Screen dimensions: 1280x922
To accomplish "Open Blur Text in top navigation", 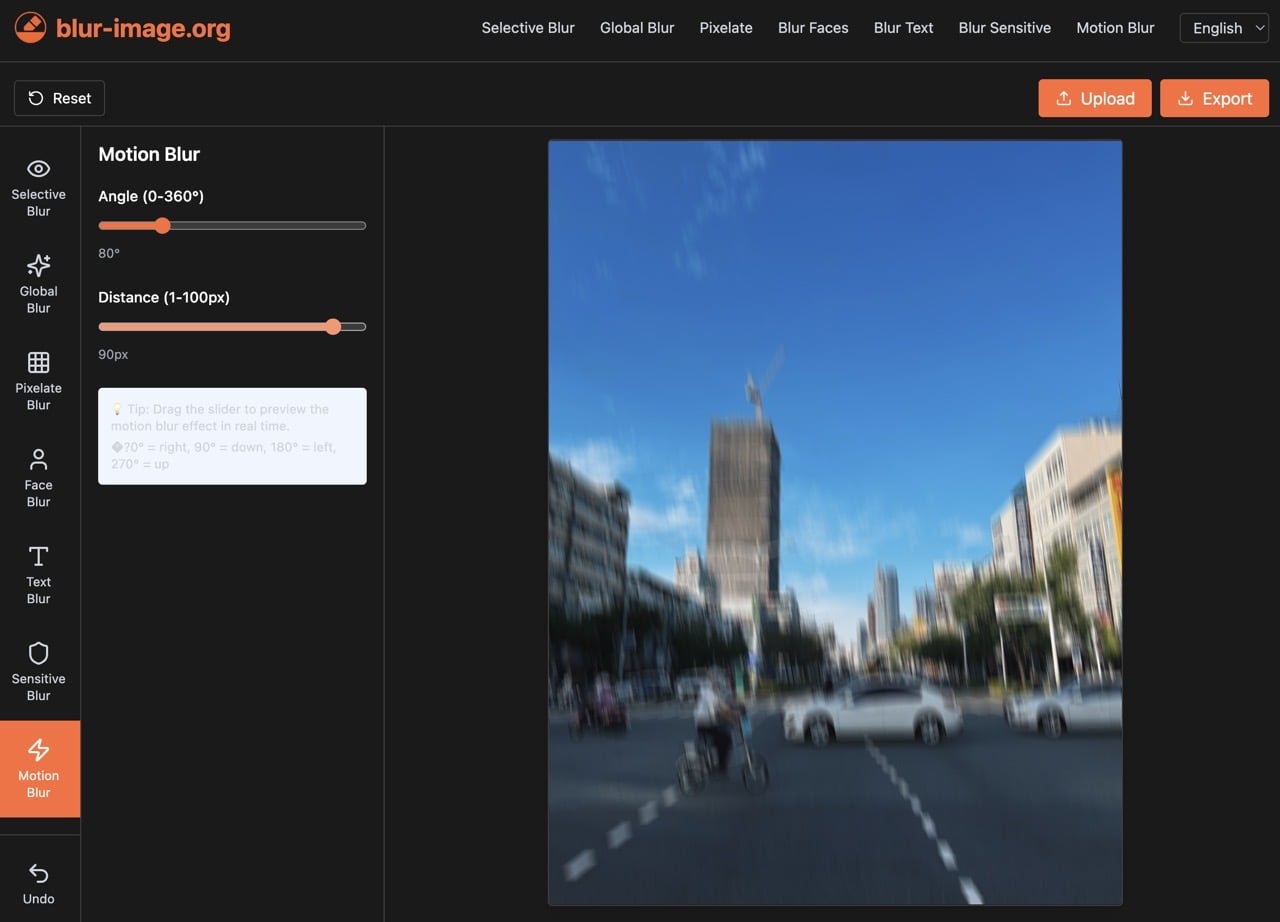I will coord(903,28).
